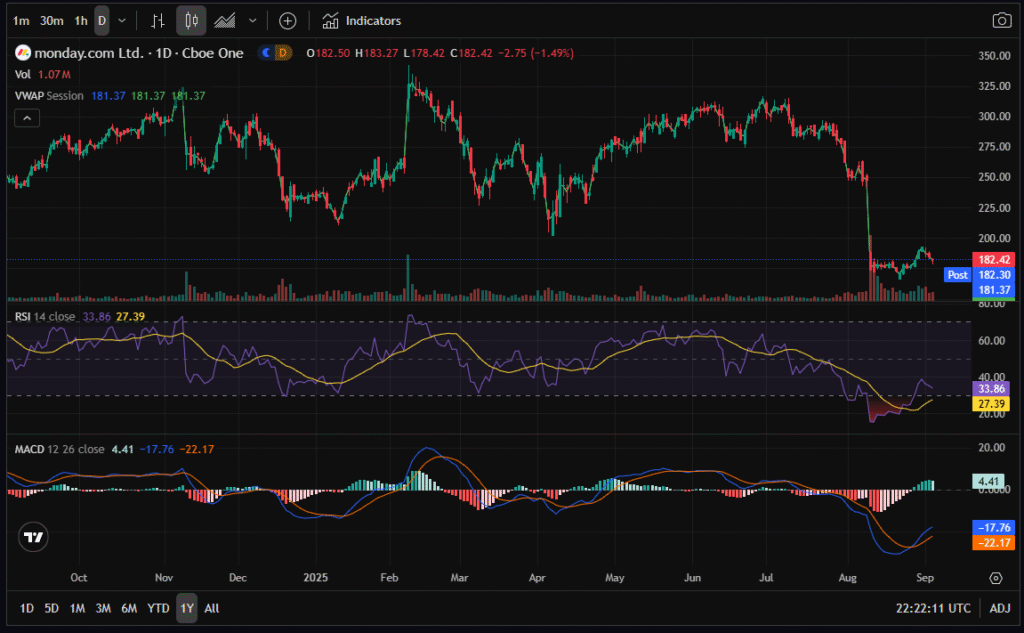Click the red 182.42 price label
The image size is (1024, 633).
[x=996, y=259]
